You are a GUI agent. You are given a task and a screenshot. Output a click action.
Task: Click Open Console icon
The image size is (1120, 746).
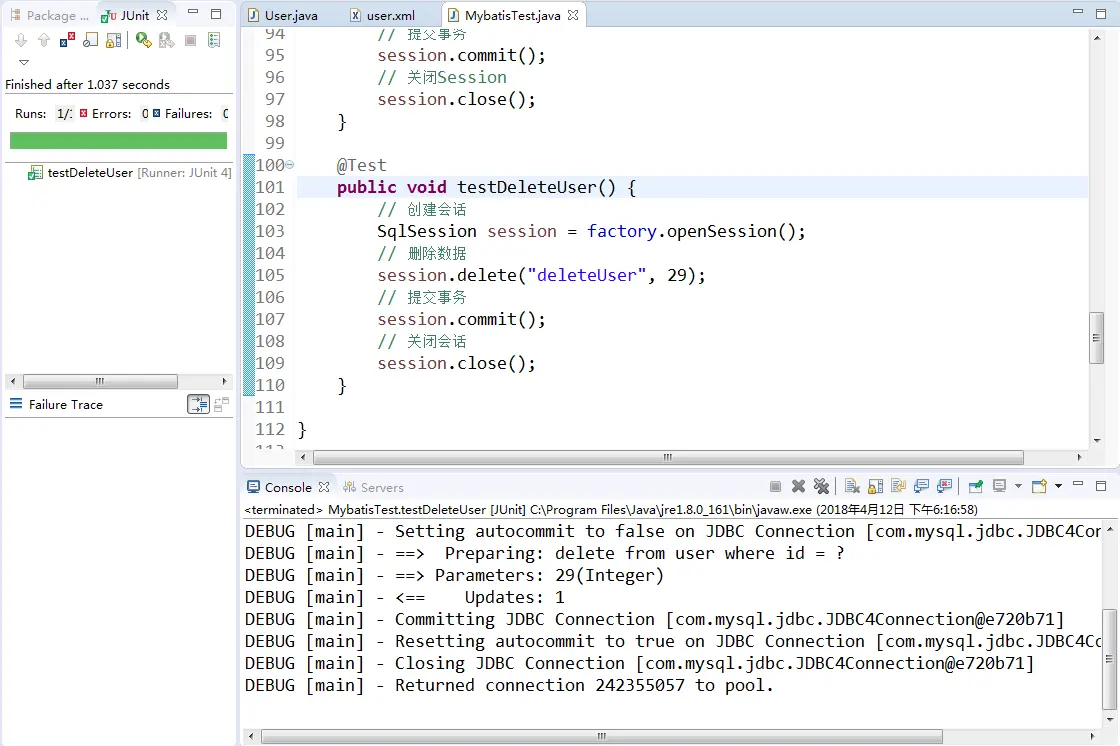(x=1039, y=487)
